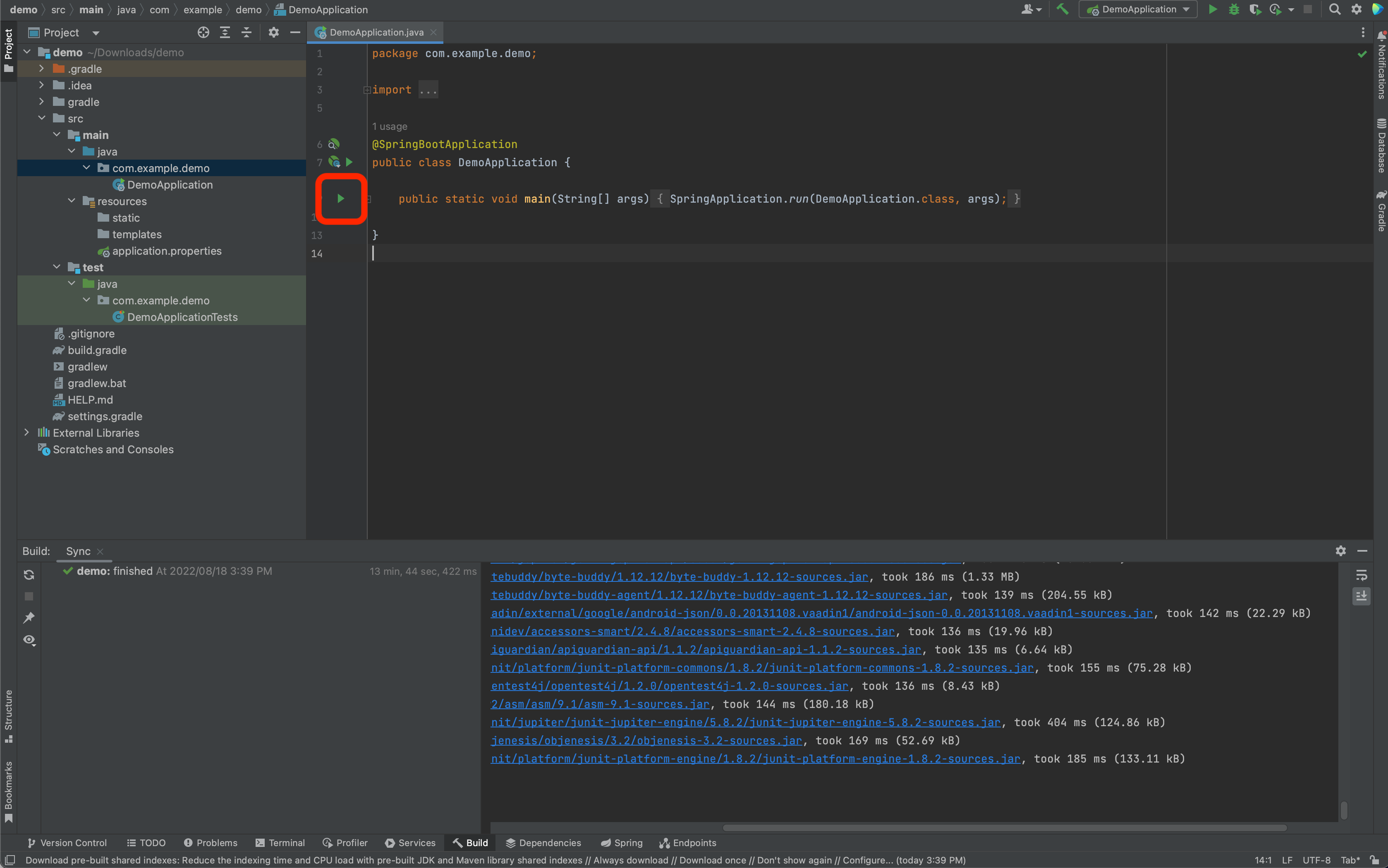Viewport: 1388px width, 868px height.
Task: Click the objenesis-3.2-sources.jar link
Action: coord(646,741)
